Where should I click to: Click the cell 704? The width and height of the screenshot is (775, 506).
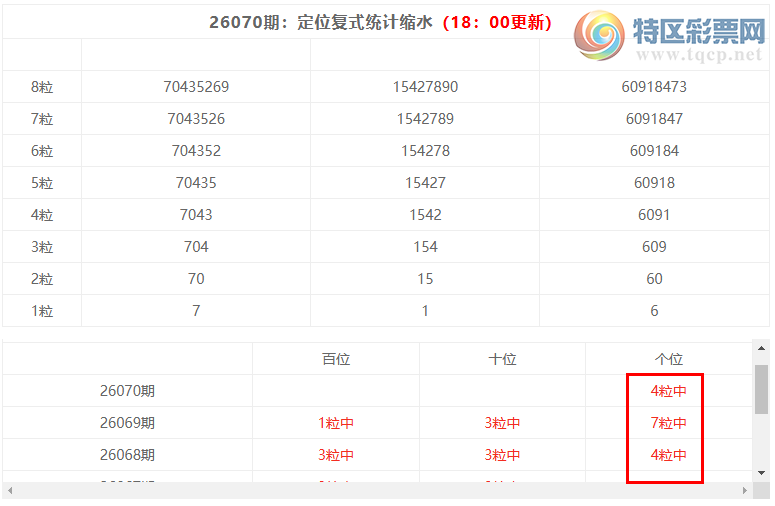point(196,247)
